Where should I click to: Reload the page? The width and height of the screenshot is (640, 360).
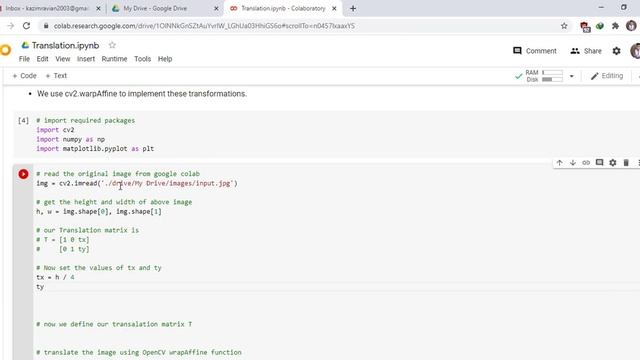(x=26, y=26)
